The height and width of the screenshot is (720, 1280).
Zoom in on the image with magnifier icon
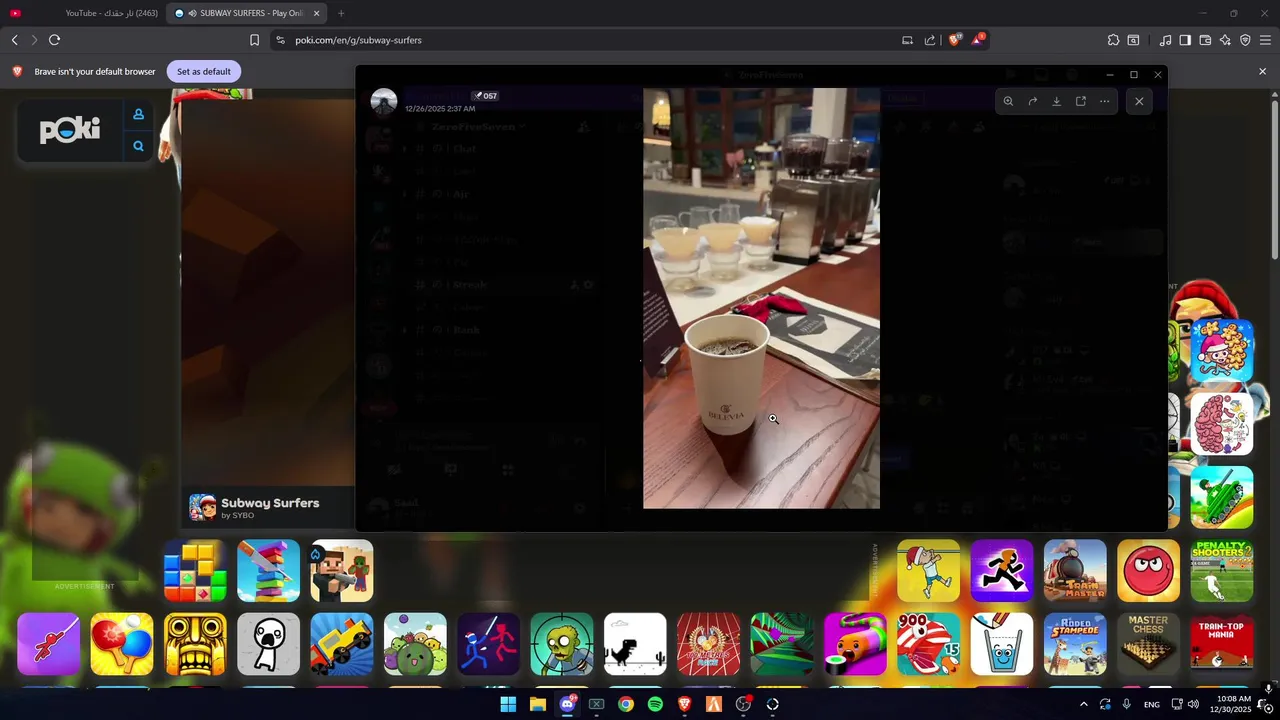coord(1008,101)
